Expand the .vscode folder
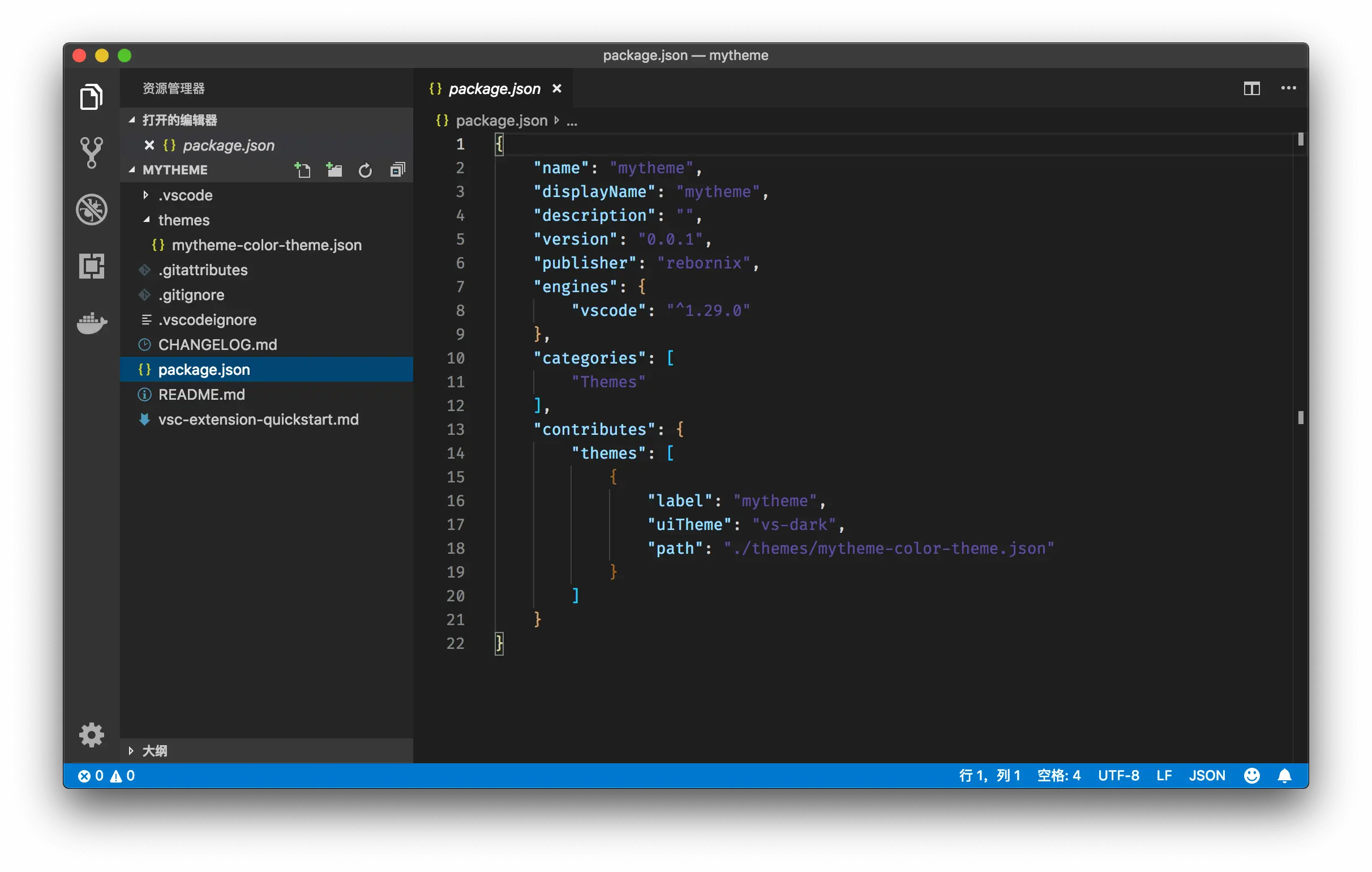The height and width of the screenshot is (872, 1372). [x=185, y=195]
